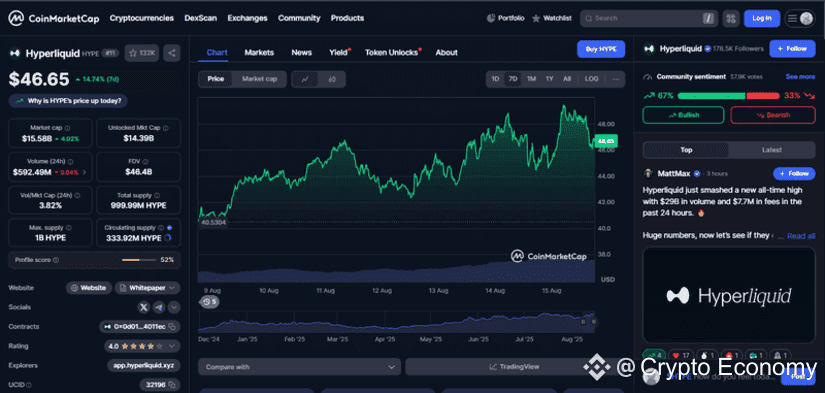Switch to the Yield tab
Image resolution: width=825 pixels, height=393 pixels.
pos(338,53)
